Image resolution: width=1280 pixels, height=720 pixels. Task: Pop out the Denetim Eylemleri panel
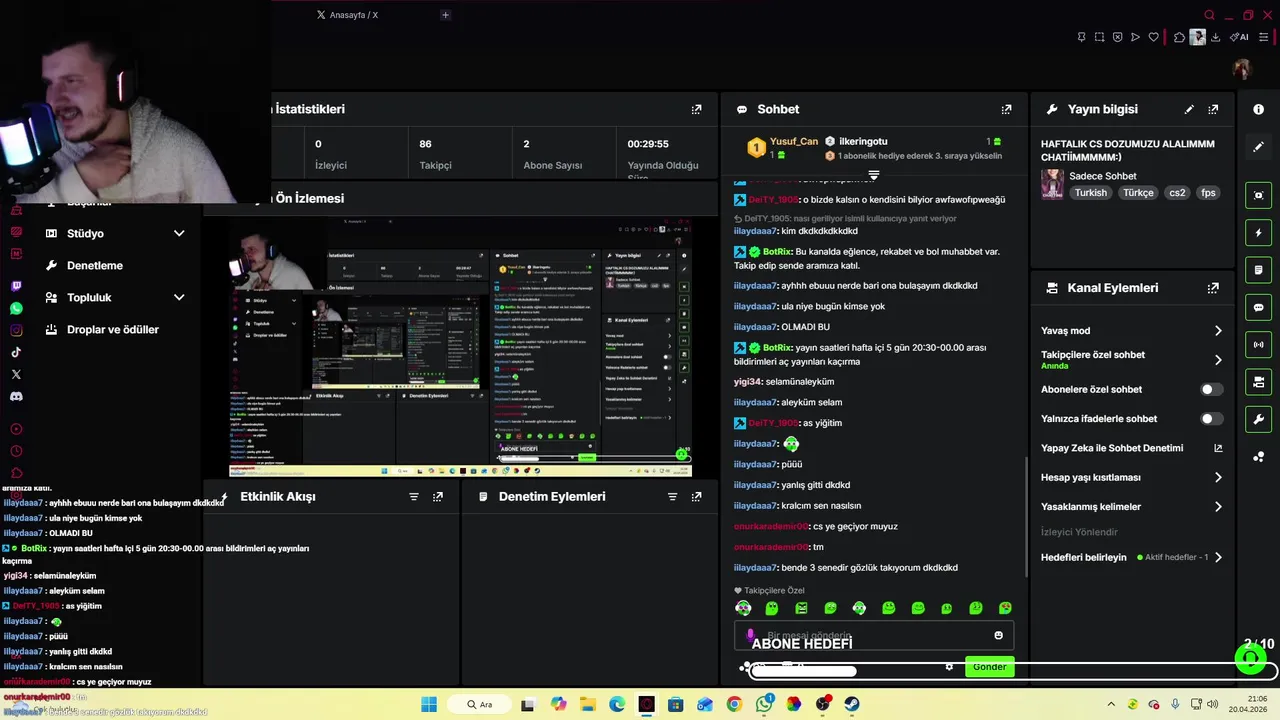pos(697,496)
